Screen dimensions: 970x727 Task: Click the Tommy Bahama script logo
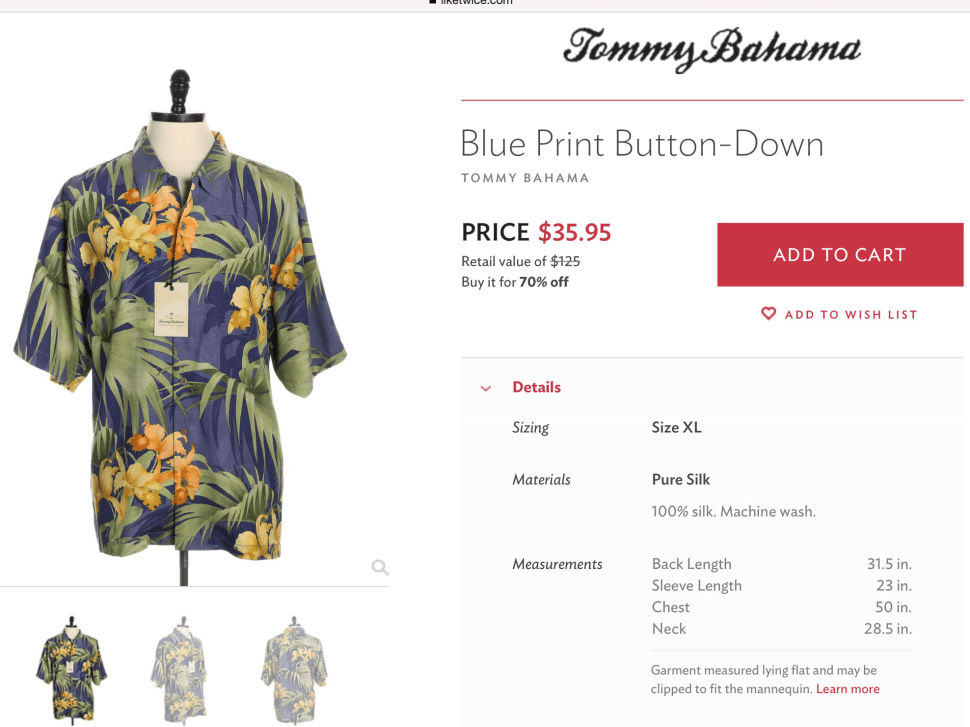711,49
